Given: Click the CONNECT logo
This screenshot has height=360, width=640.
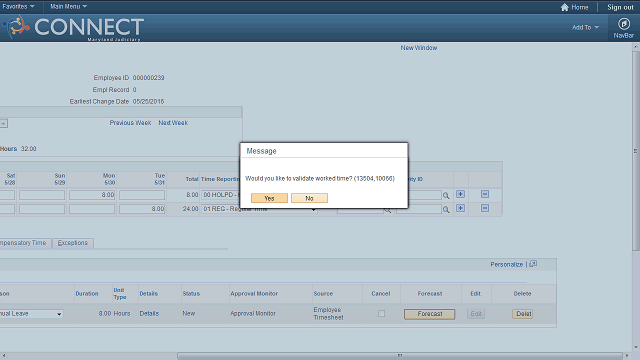Looking at the screenshot, I should coord(73,28).
